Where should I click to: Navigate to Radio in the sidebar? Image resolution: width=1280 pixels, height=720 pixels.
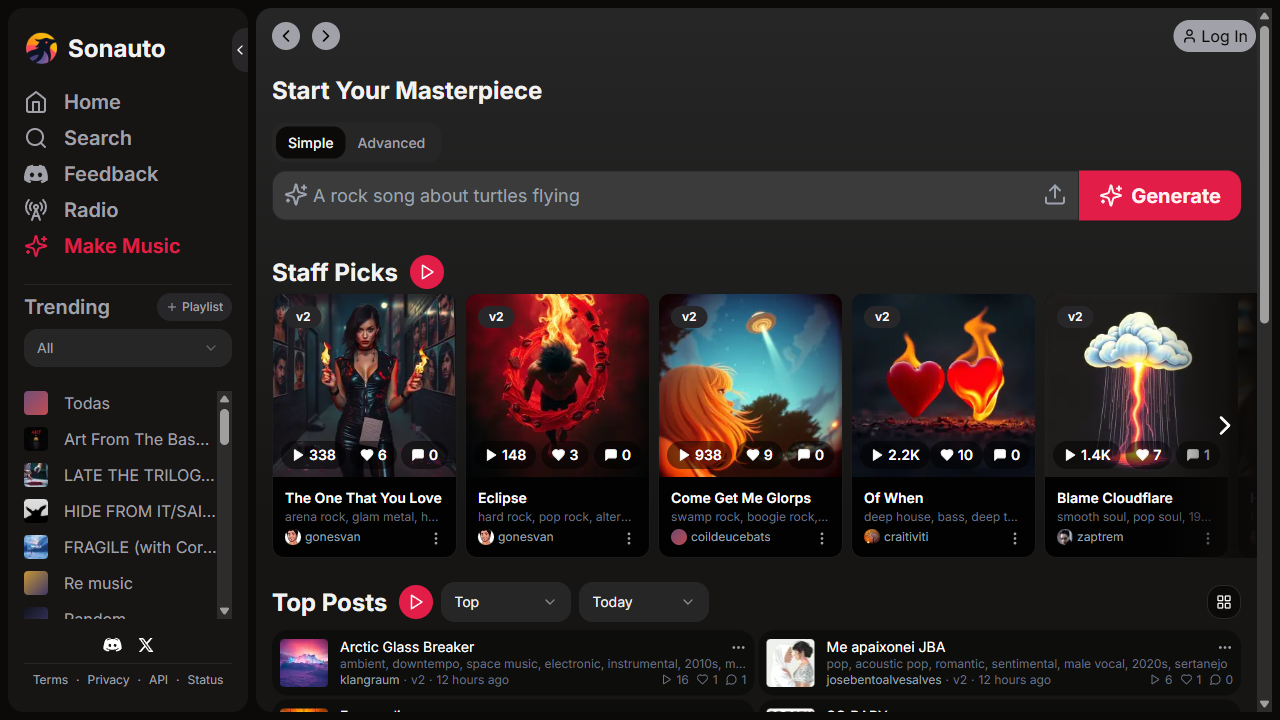(91, 210)
